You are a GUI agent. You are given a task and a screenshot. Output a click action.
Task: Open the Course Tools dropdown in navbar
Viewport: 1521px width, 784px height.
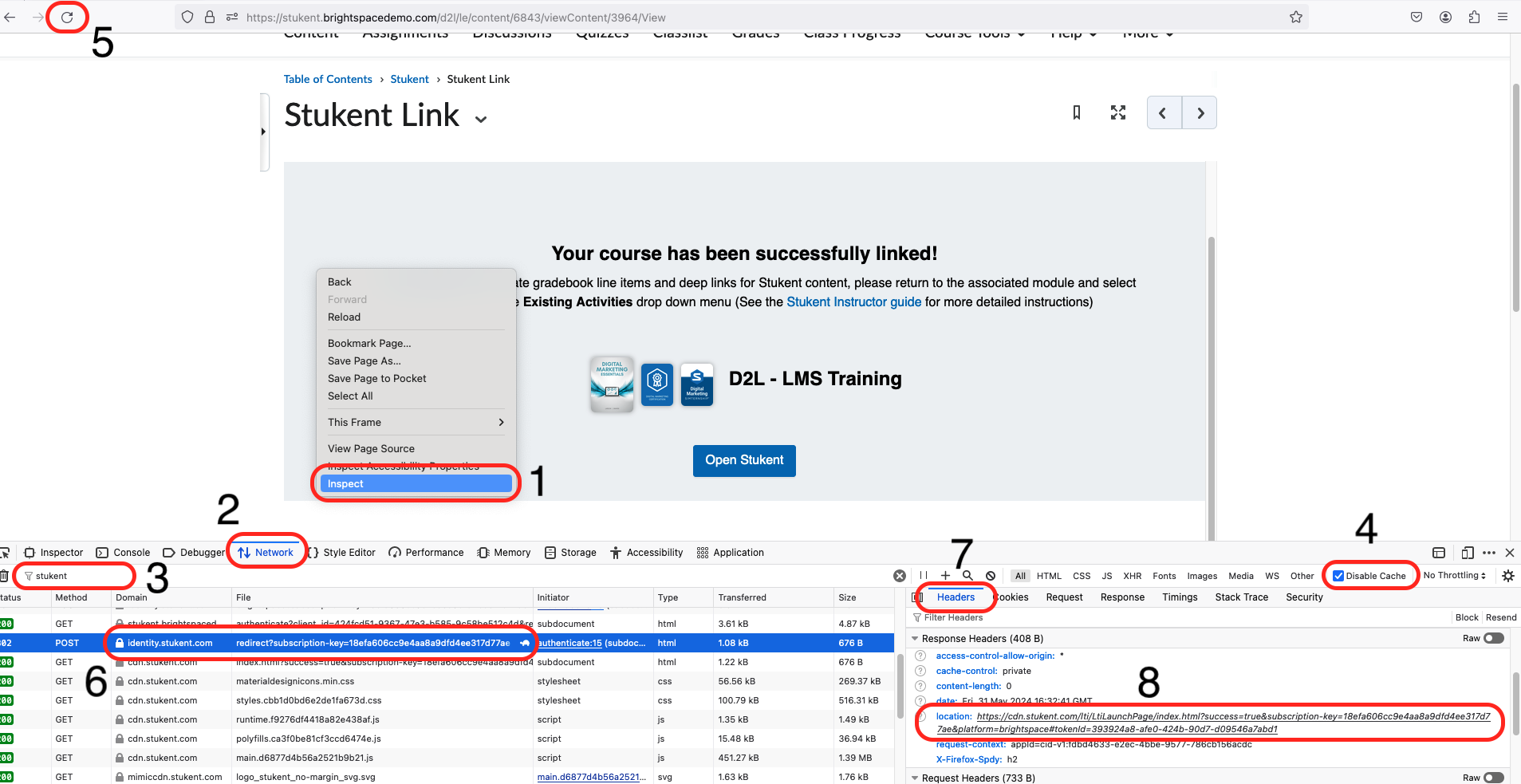coord(975,33)
